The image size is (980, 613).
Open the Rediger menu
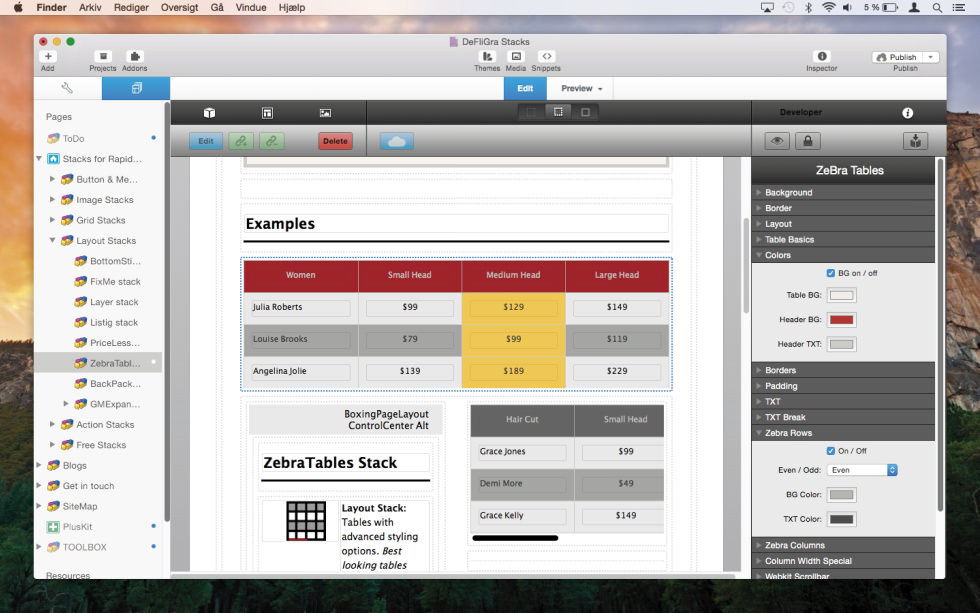tap(131, 7)
